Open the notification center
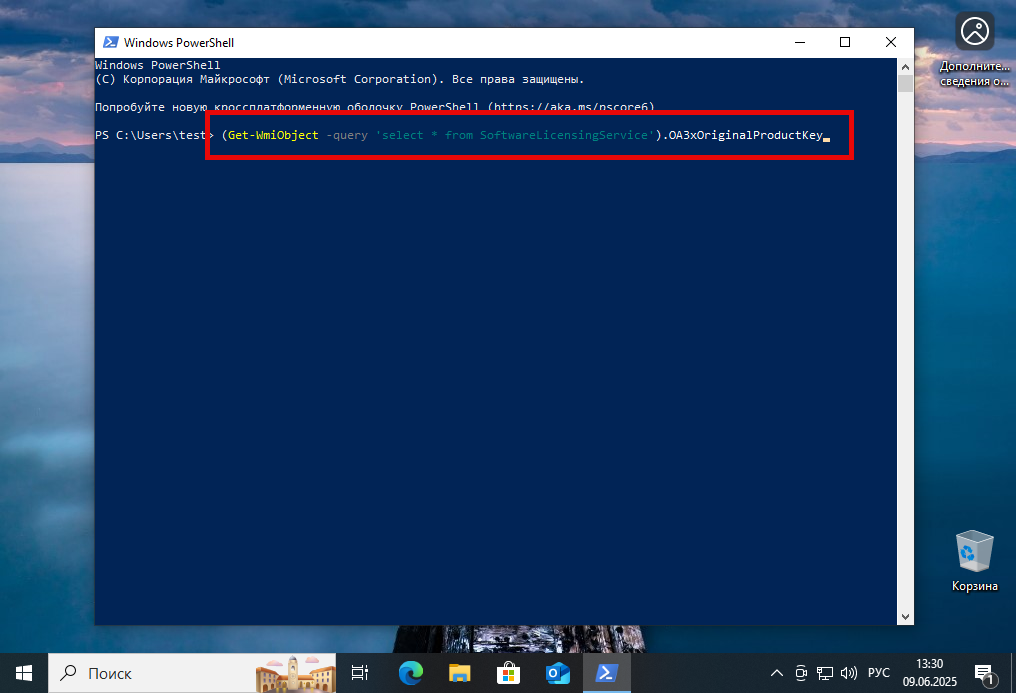This screenshot has width=1016, height=693. point(984,673)
